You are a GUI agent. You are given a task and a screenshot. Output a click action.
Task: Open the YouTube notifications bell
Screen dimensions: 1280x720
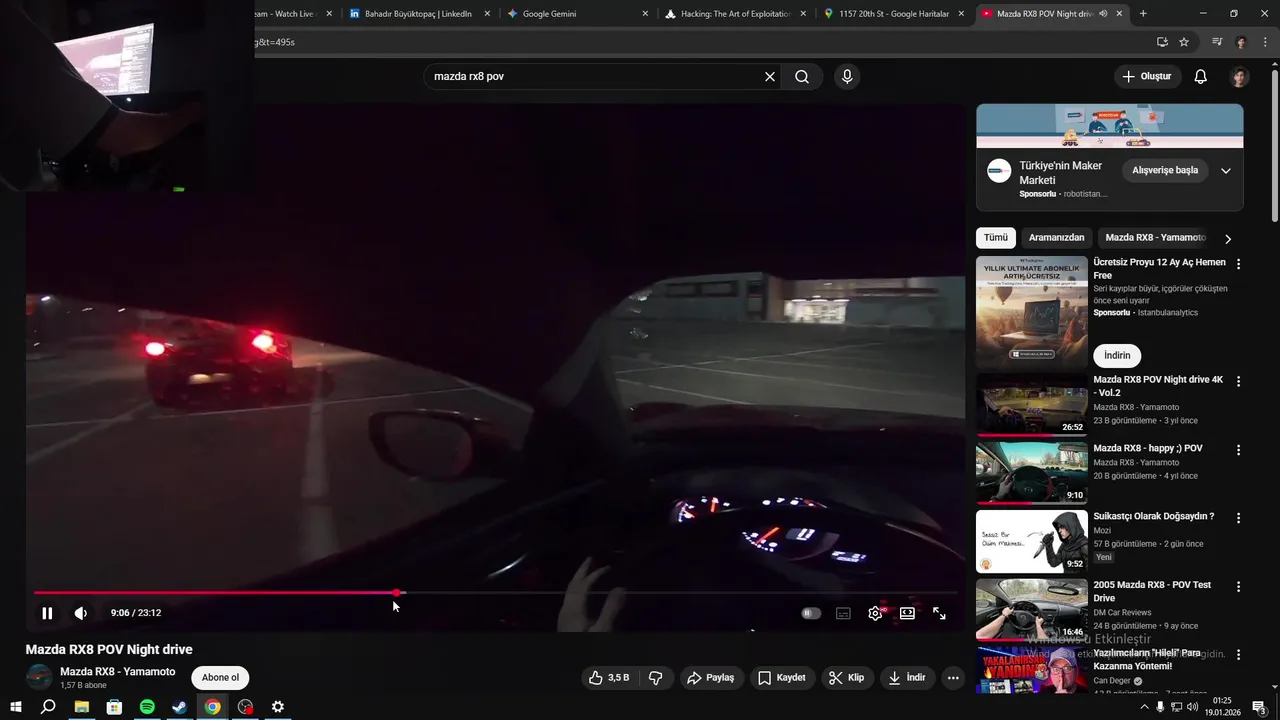(1201, 76)
